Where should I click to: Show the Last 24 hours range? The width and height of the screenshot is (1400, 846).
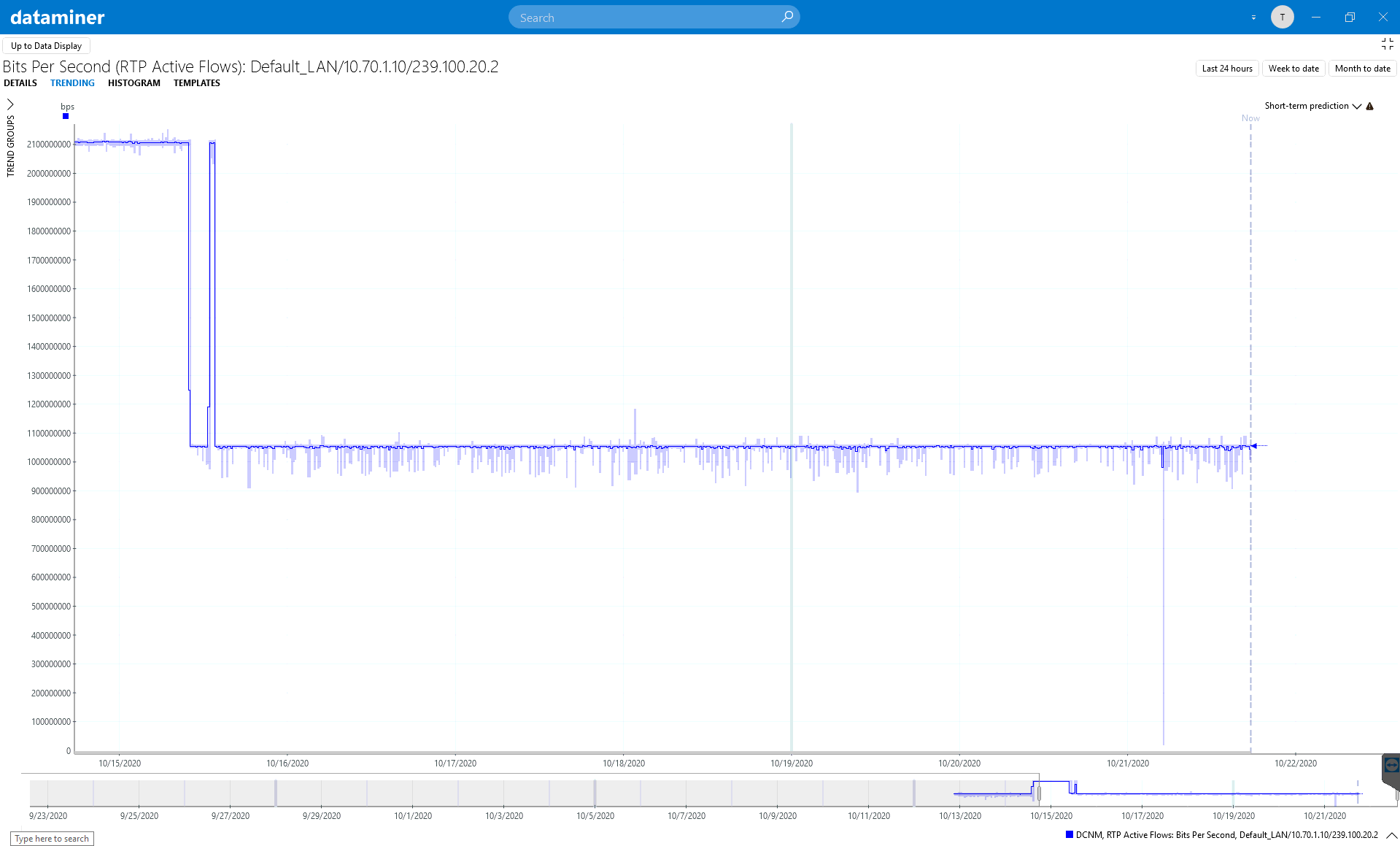(1227, 69)
